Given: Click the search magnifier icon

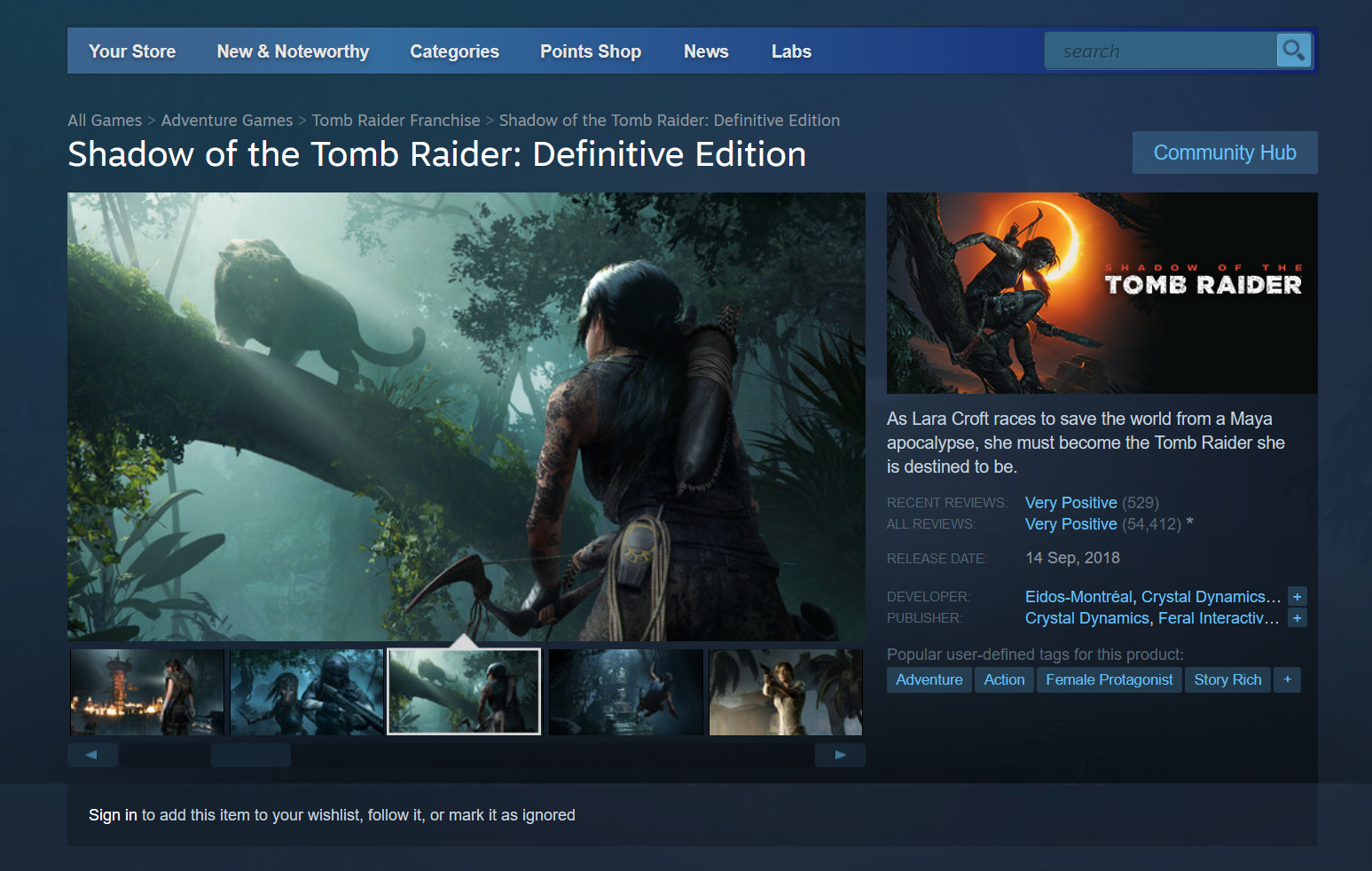Looking at the screenshot, I should click(1293, 51).
